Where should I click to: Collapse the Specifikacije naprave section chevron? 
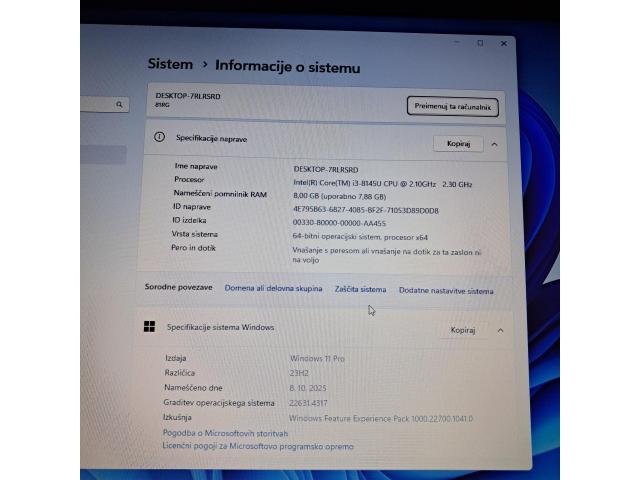coord(495,144)
